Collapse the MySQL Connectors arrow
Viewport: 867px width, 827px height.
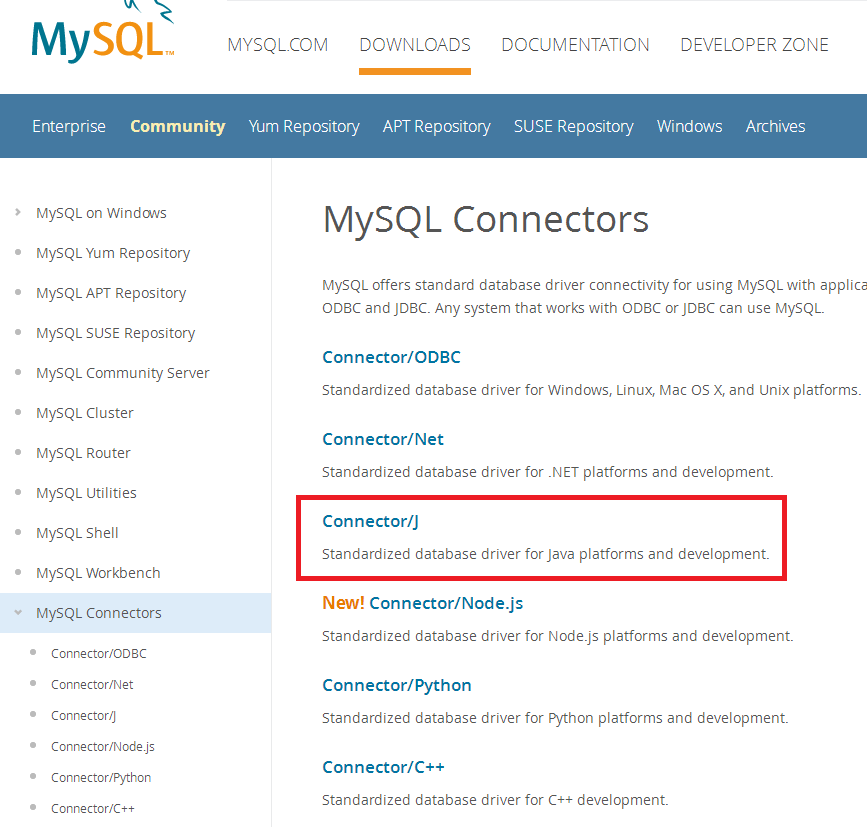point(18,613)
